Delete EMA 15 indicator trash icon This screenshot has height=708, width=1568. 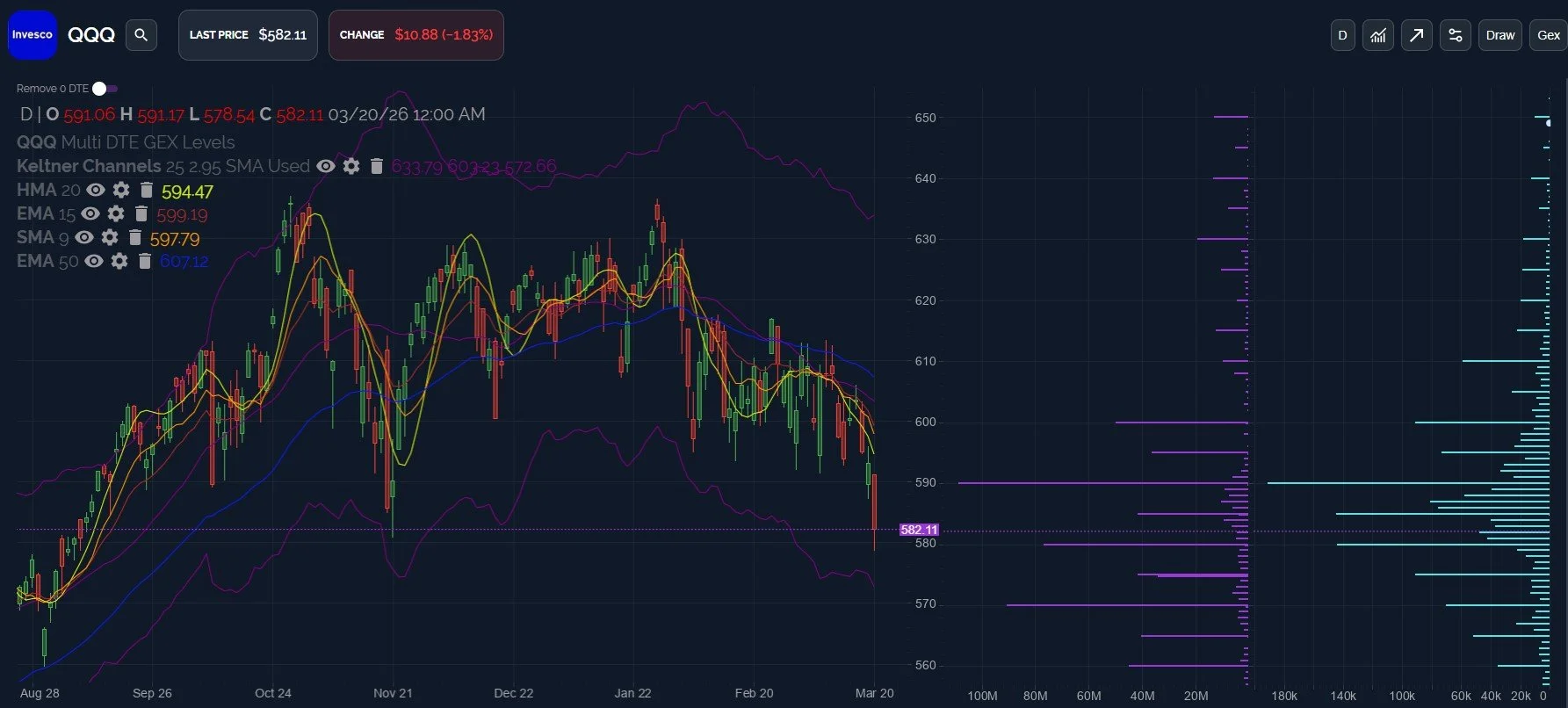[141, 213]
